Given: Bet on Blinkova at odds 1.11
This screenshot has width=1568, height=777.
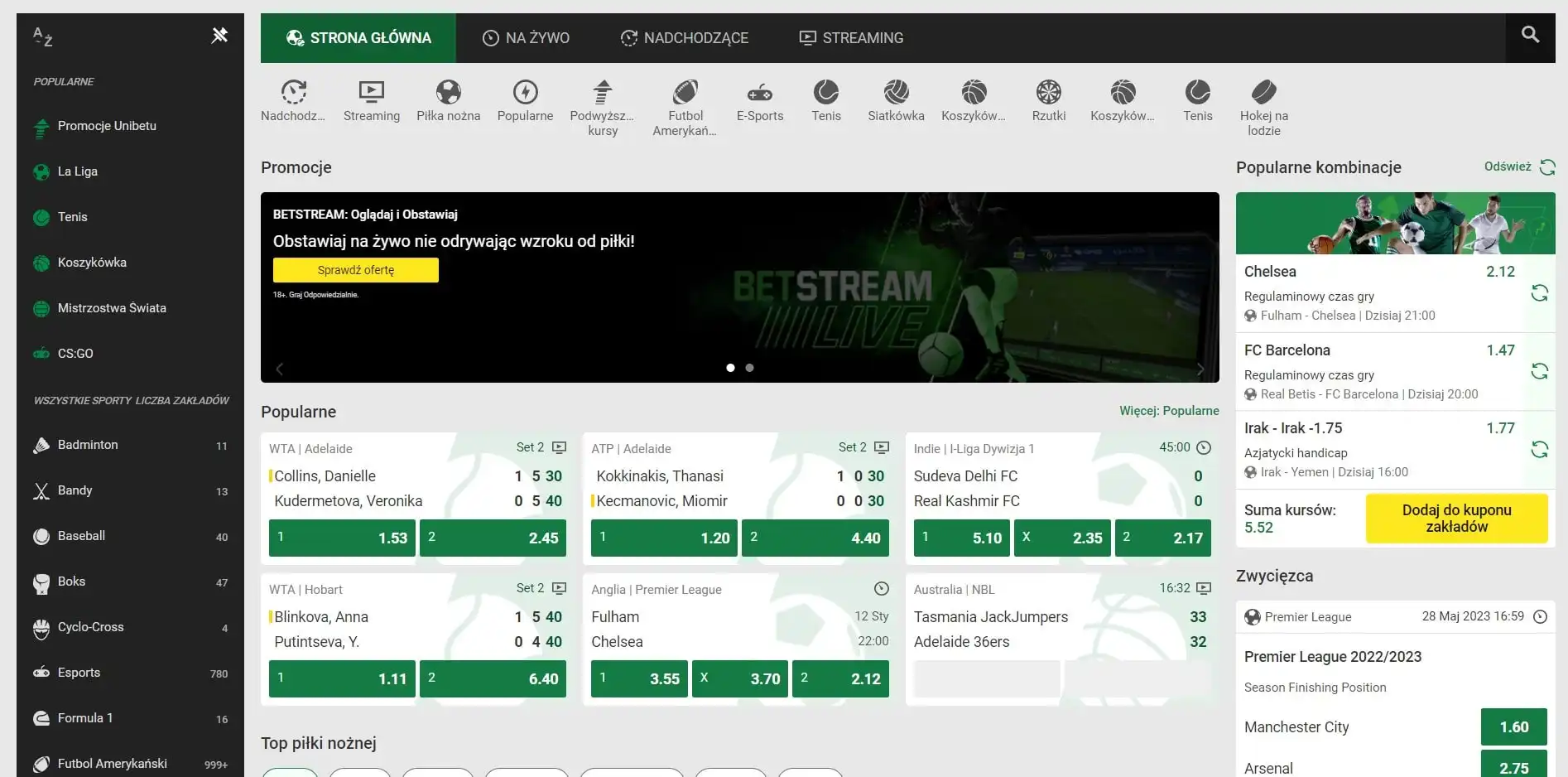Looking at the screenshot, I should (x=342, y=678).
